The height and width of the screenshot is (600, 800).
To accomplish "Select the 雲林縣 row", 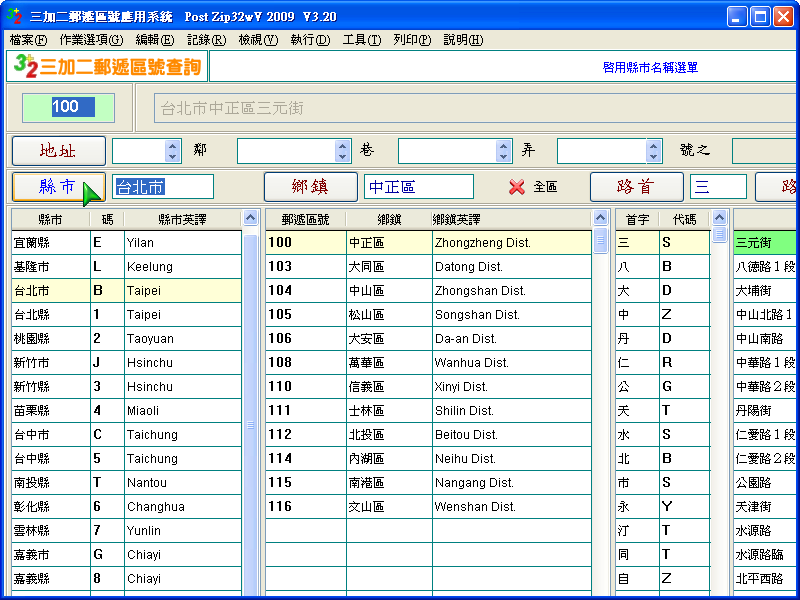I will (x=127, y=530).
